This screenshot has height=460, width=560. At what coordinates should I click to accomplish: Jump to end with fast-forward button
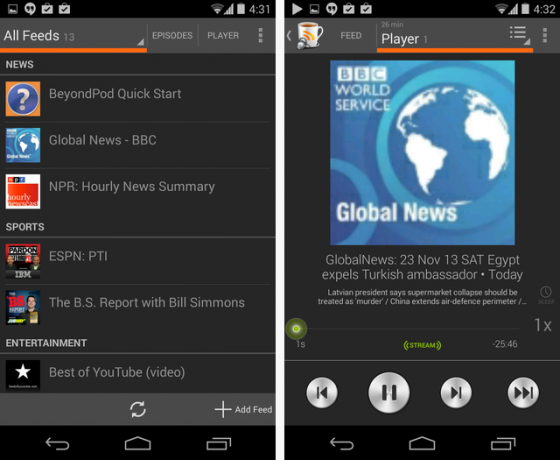tap(523, 392)
